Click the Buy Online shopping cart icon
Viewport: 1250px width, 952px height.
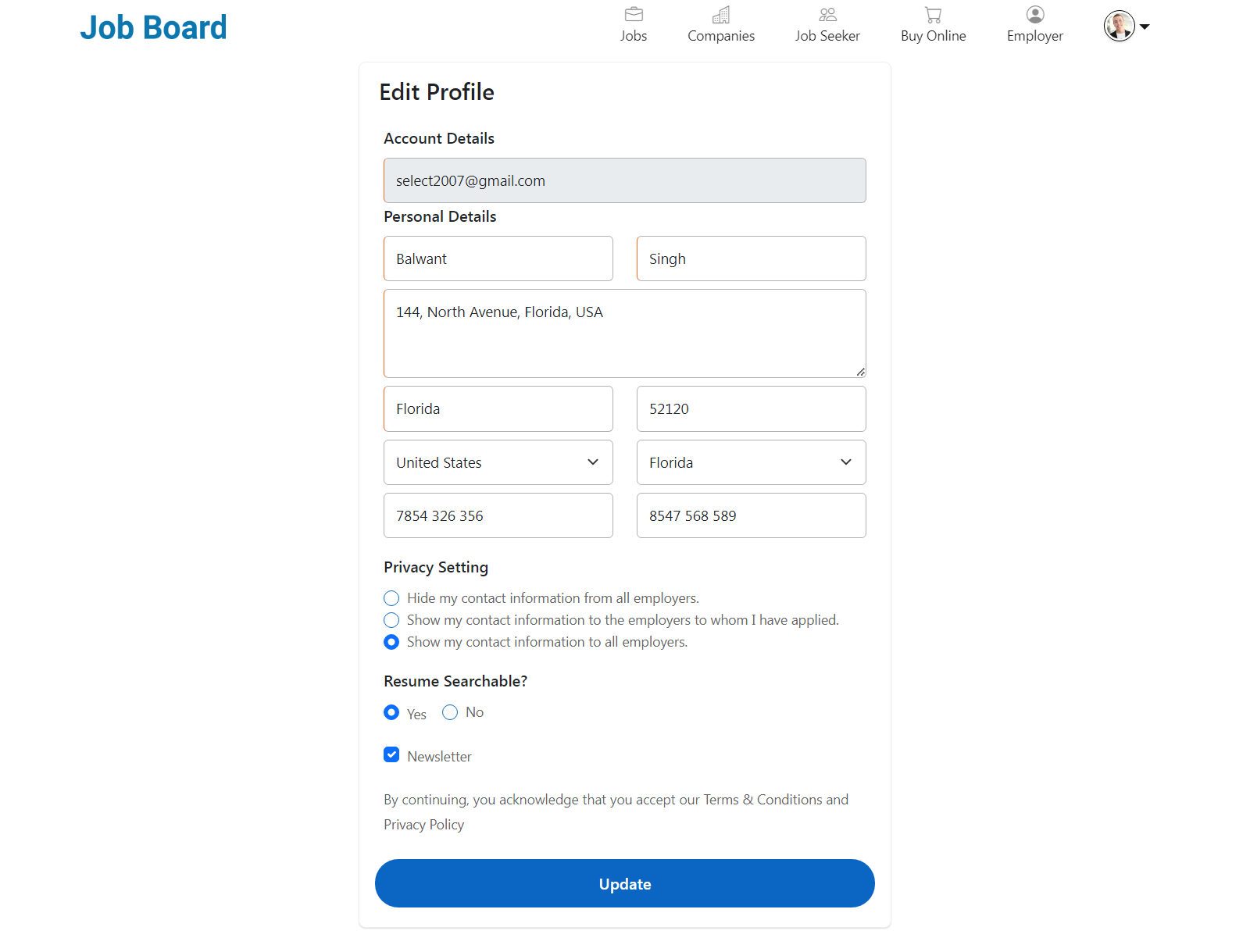coord(933,14)
